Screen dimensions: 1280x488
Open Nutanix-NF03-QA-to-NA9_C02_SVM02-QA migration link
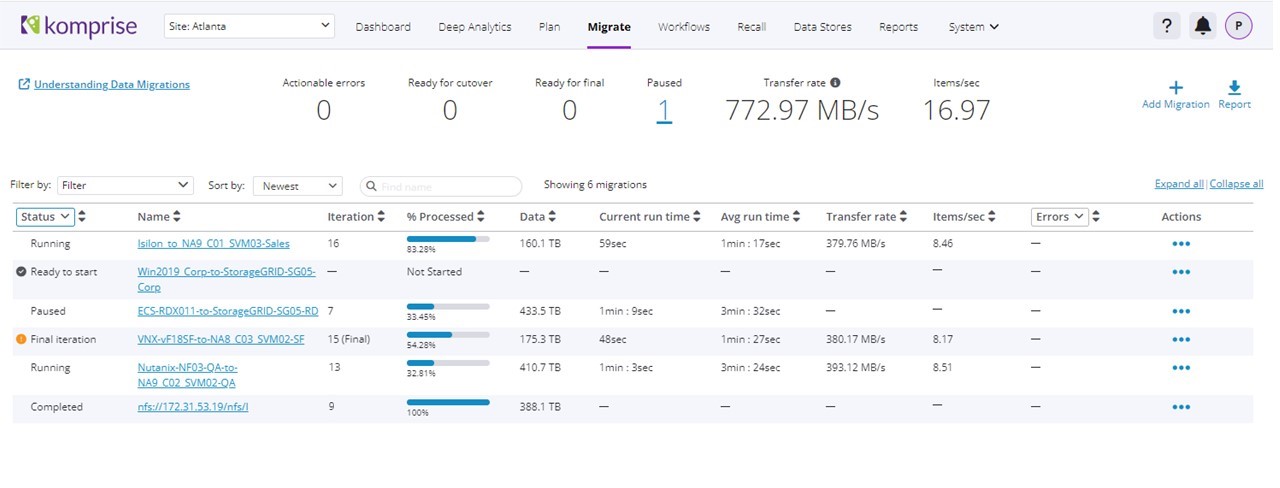tap(188, 375)
